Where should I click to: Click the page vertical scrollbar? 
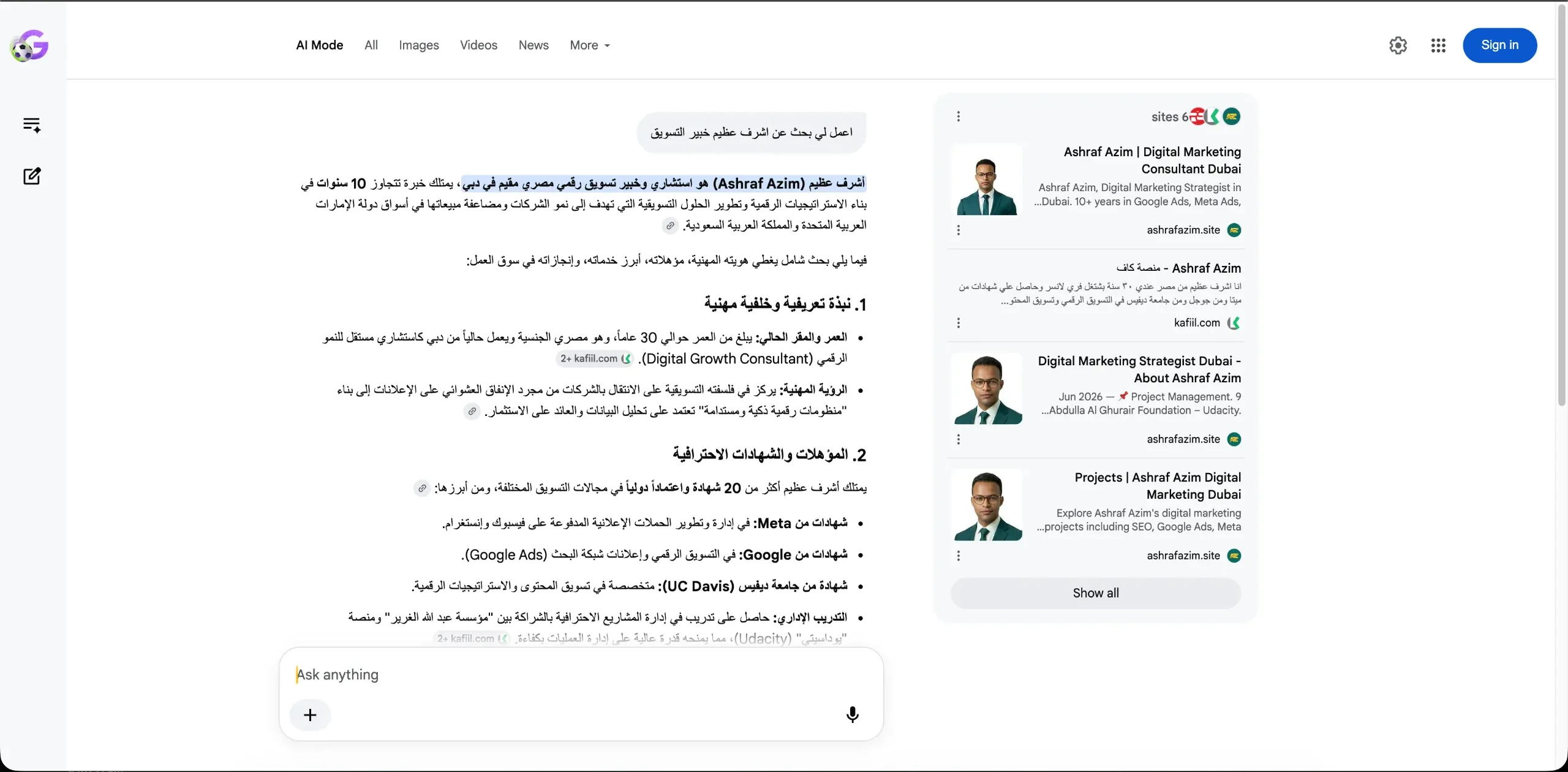[x=1561, y=205]
